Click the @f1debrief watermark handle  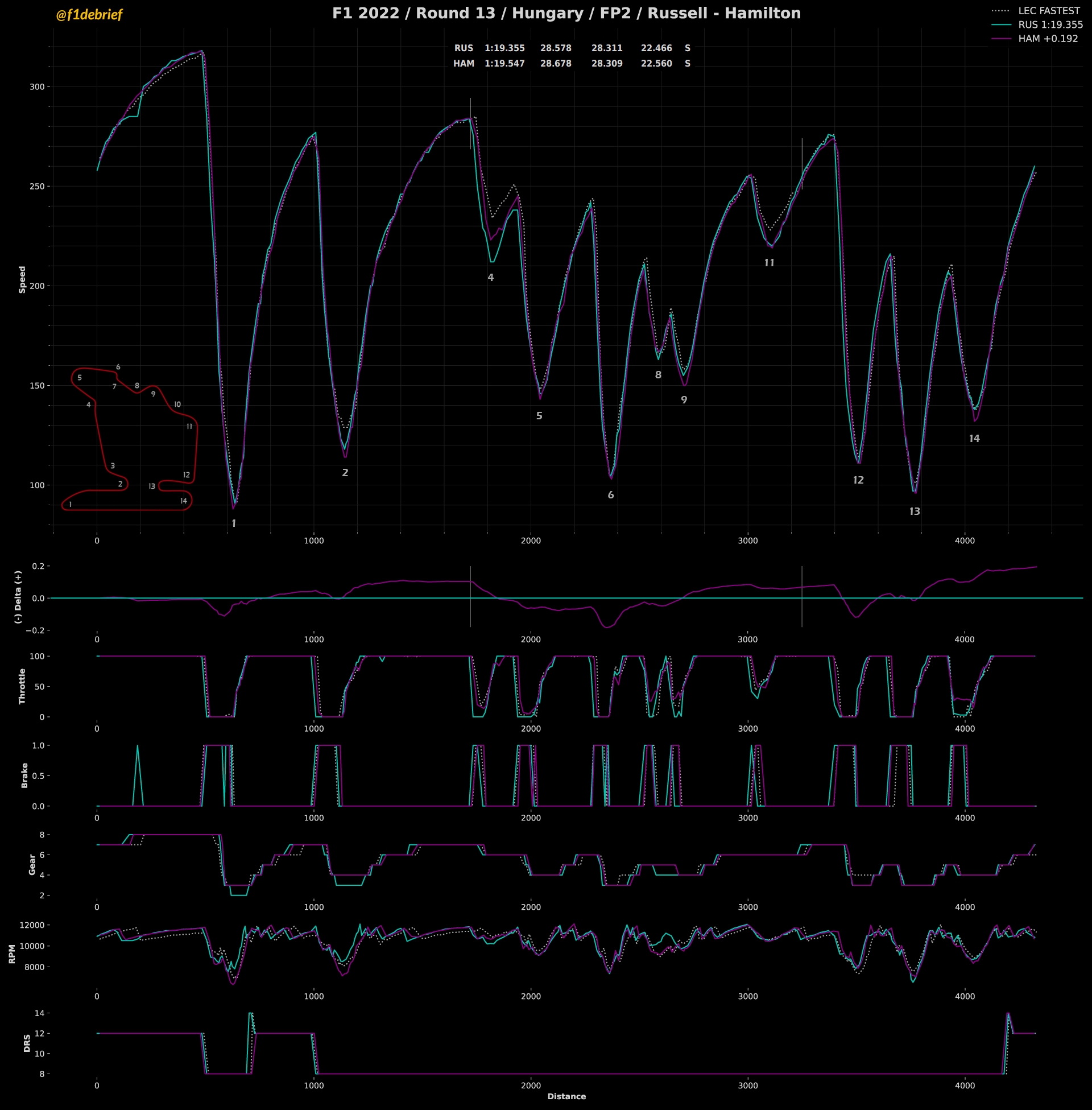click(x=89, y=15)
